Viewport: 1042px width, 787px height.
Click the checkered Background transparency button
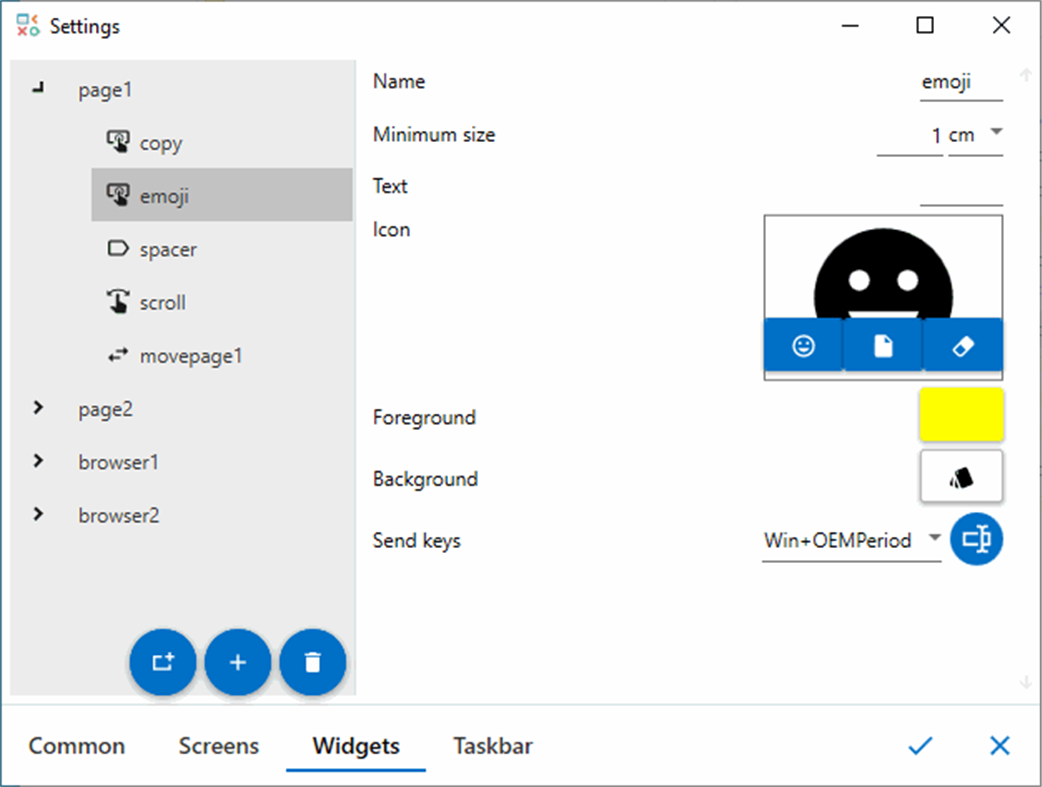(960, 476)
